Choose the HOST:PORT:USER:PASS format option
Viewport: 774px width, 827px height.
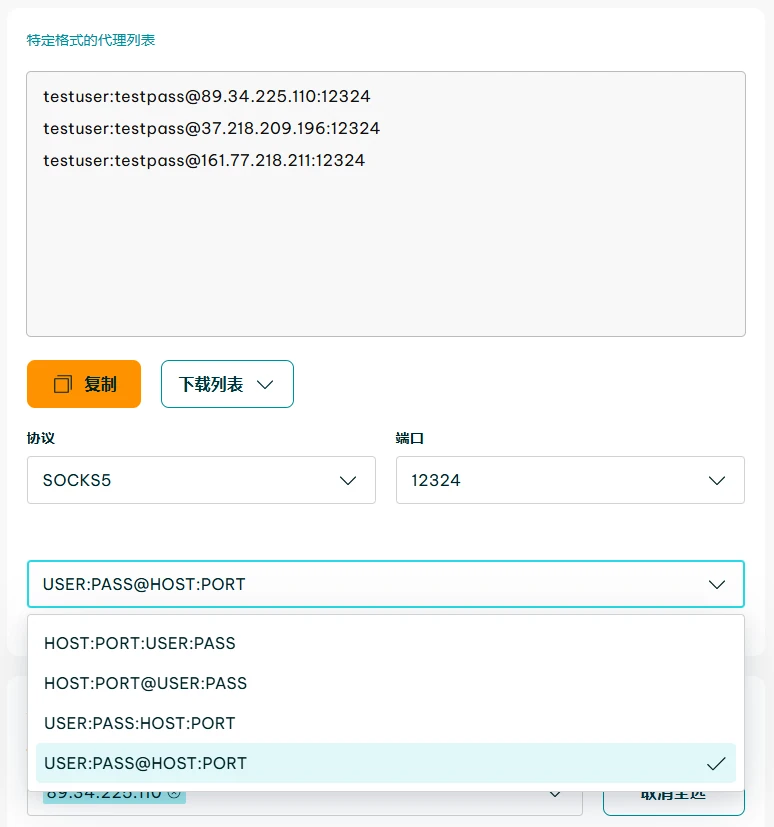coord(140,644)
